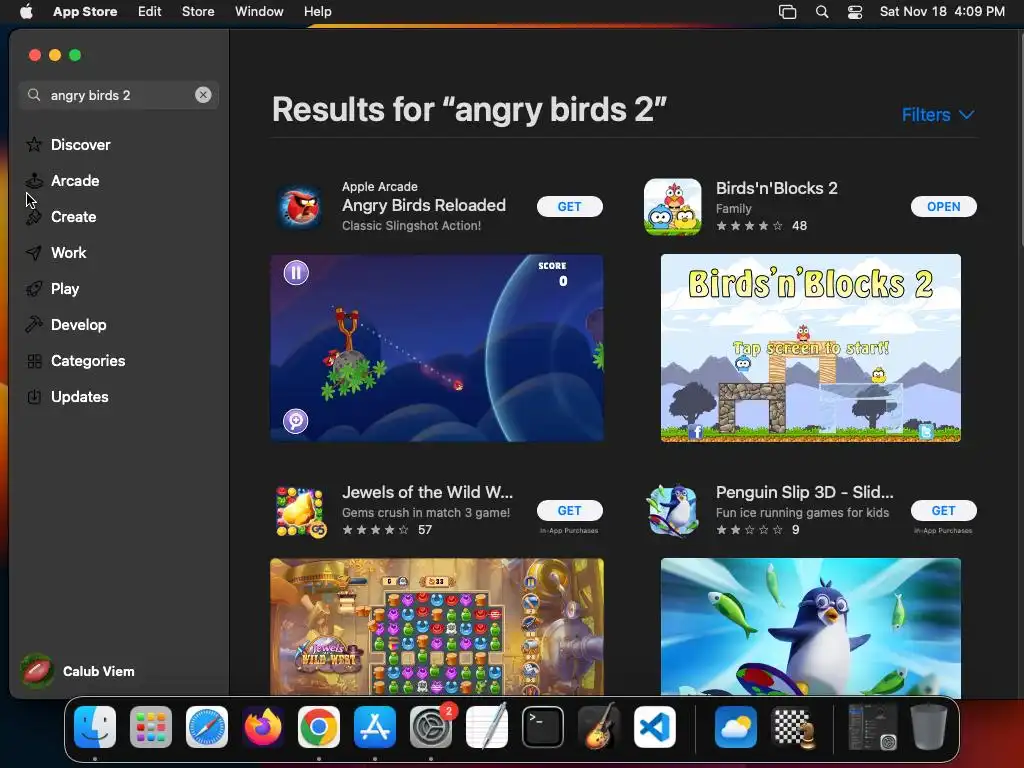Screen dimensions: 1024x768
Task: Clear the search field with the X icon
Action: [203, 95]
